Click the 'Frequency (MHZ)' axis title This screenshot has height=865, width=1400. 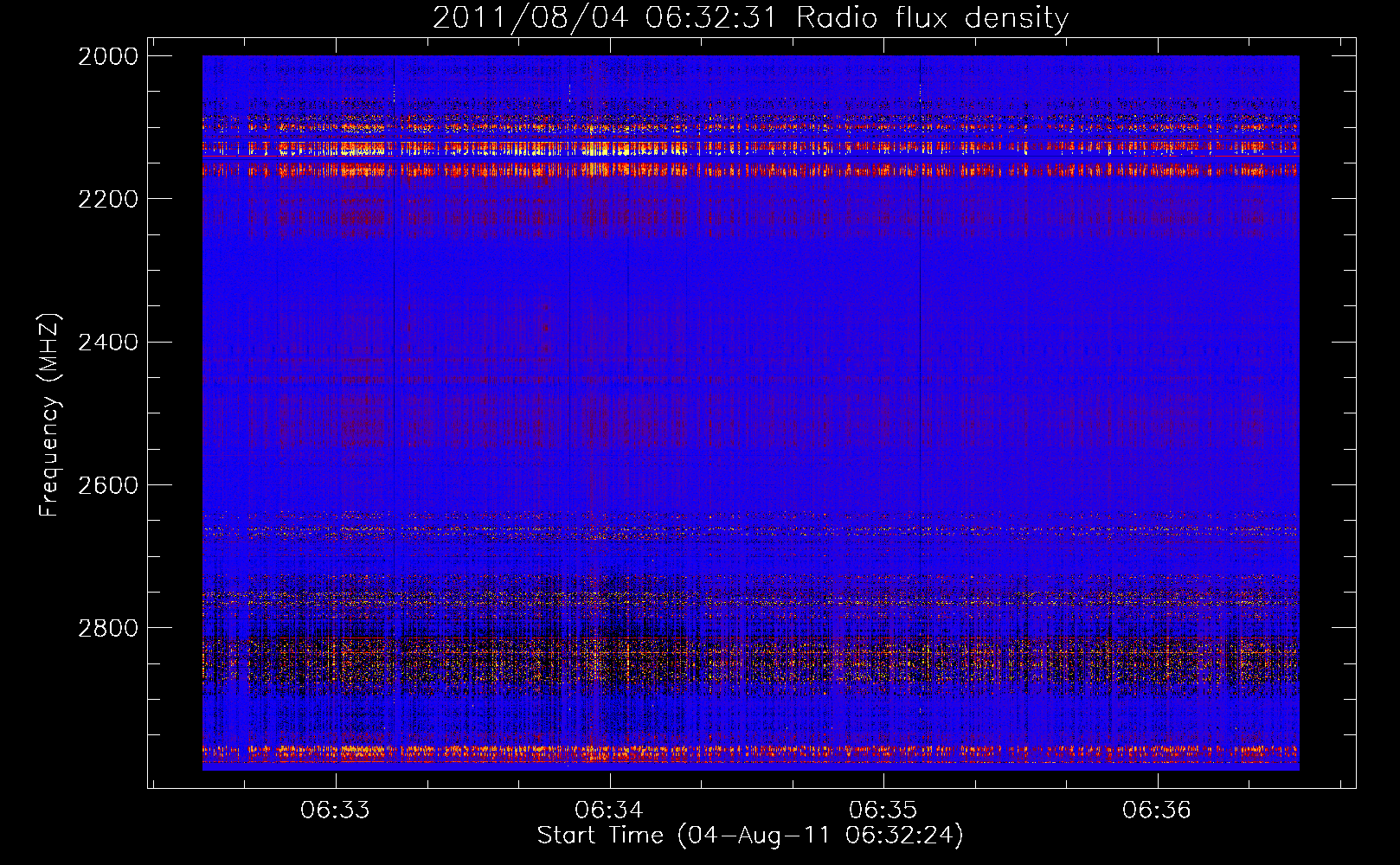click(50, 415)
